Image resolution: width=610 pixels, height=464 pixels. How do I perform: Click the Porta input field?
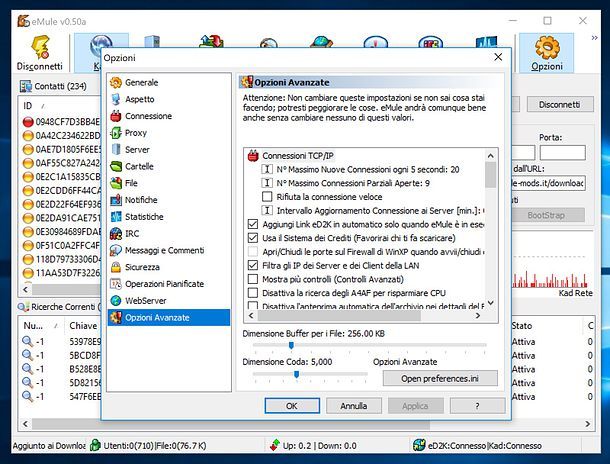click(x=563, y=152)
